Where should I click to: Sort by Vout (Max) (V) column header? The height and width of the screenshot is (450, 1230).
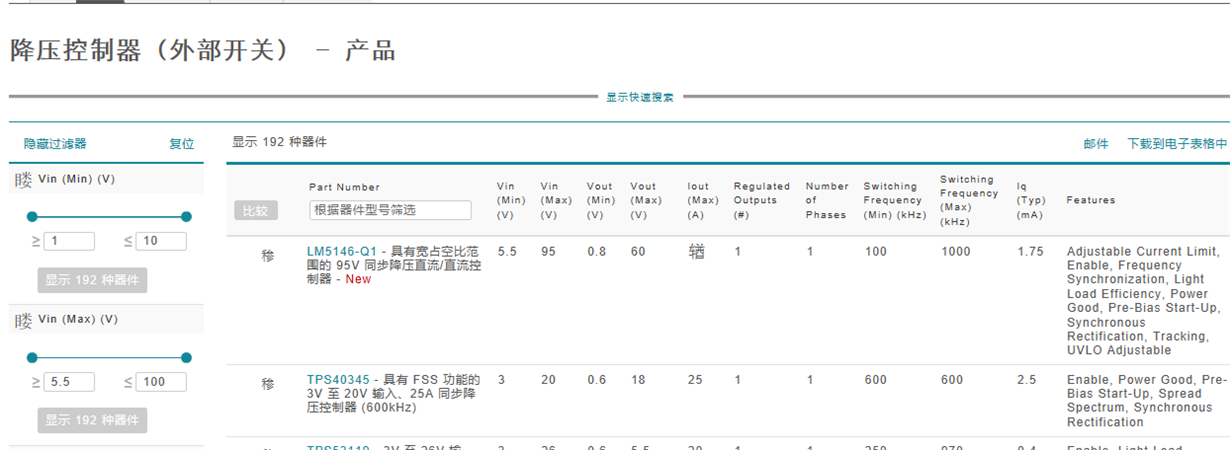[644, 200]
